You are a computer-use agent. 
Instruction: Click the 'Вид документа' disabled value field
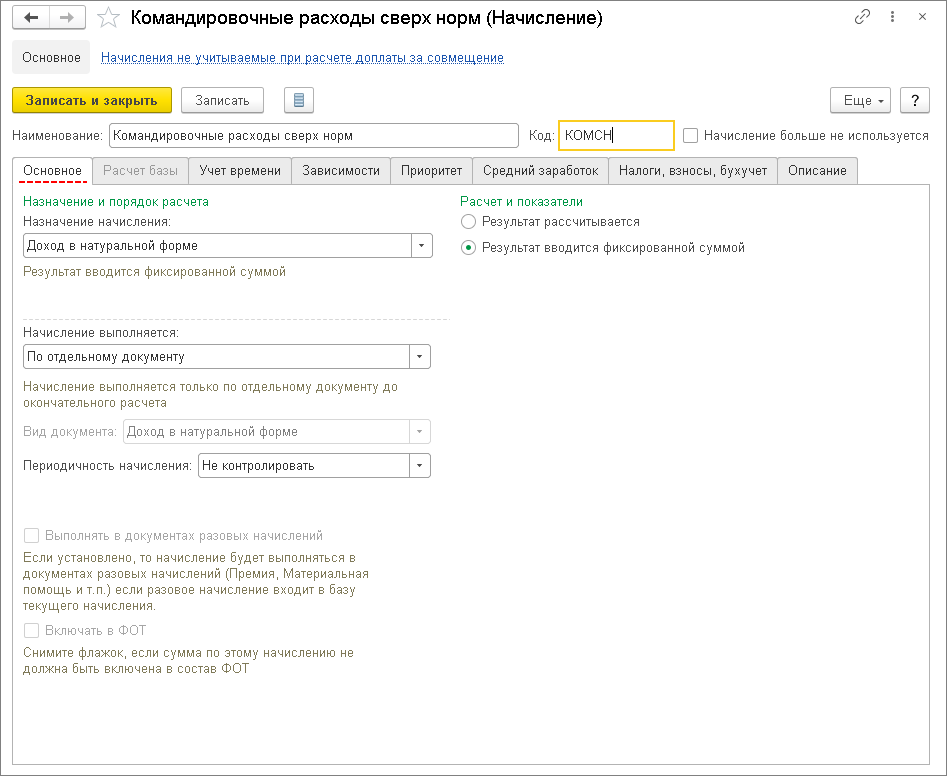266,432
